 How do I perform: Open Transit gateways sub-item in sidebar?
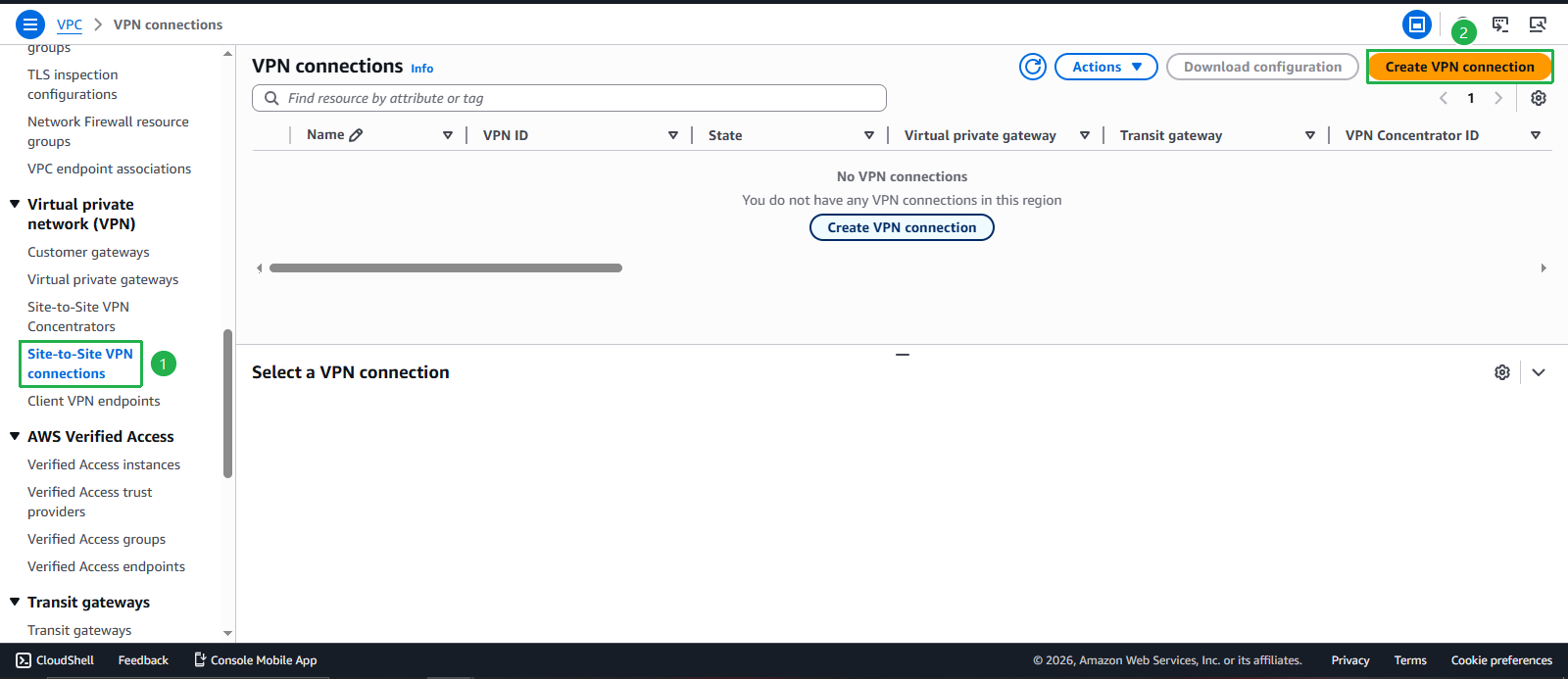[x=79, y=630]
